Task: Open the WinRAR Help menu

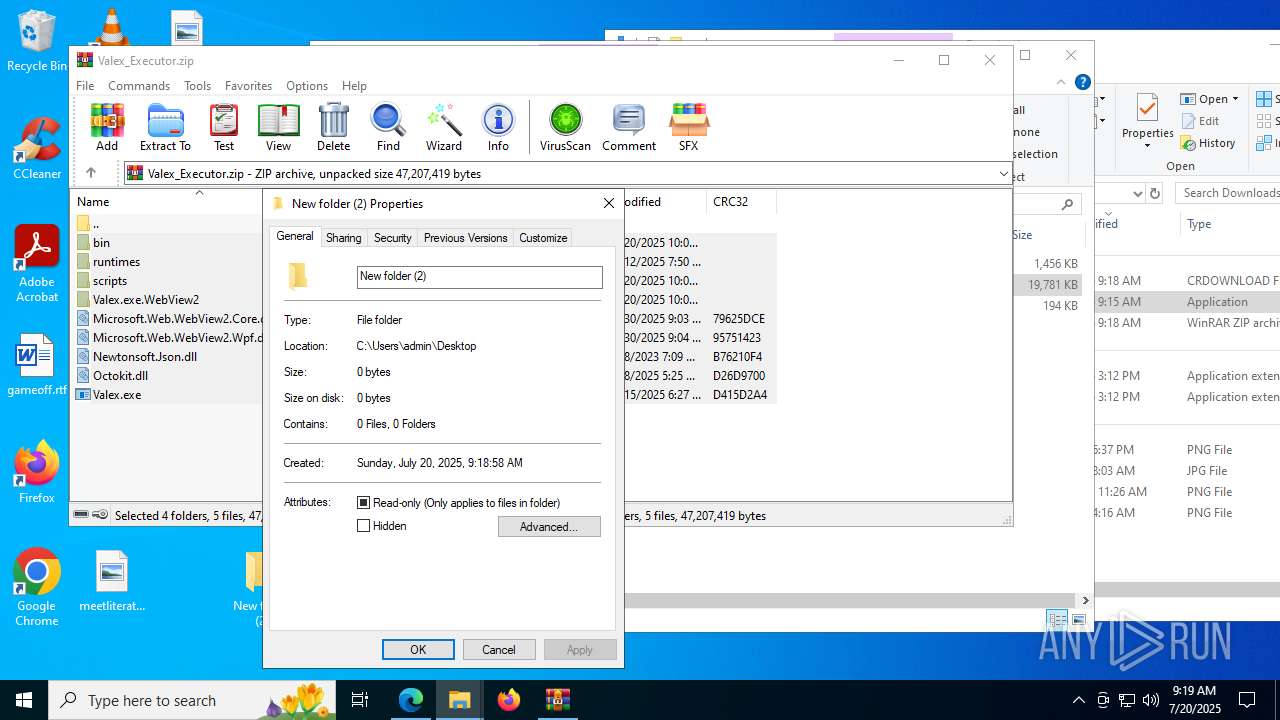Action: [354, 86]
